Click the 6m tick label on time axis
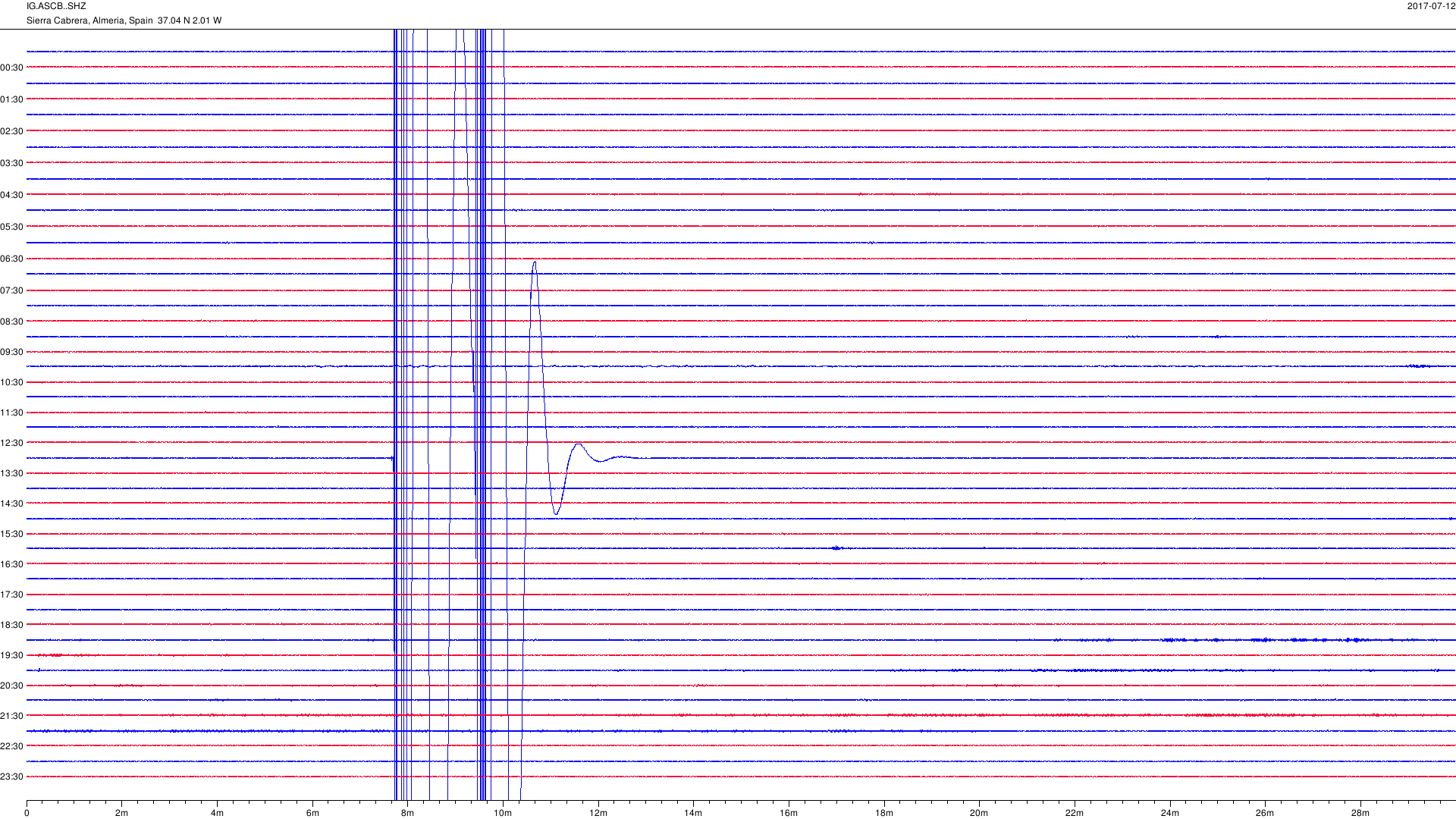 point(312,813)
